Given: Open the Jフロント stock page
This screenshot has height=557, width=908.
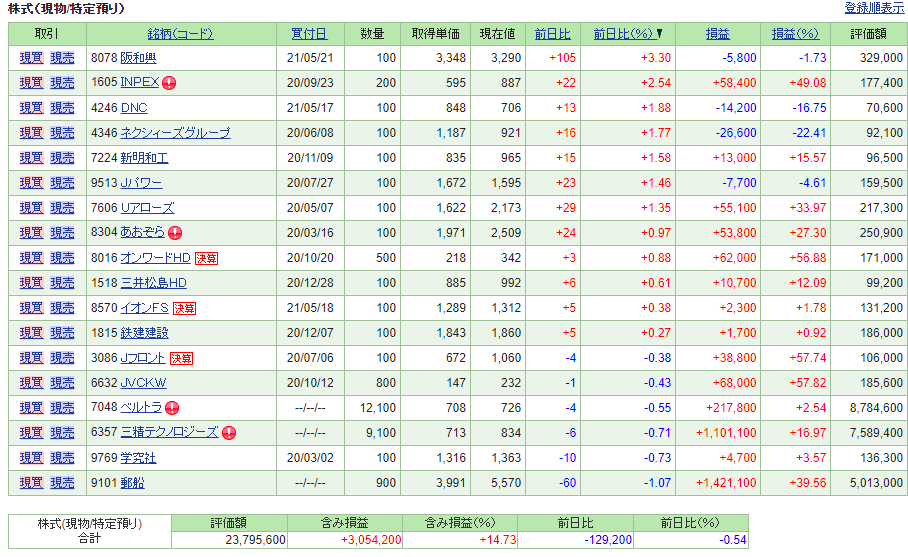Looking at the screenshot, I should click(x=143, y=358).
